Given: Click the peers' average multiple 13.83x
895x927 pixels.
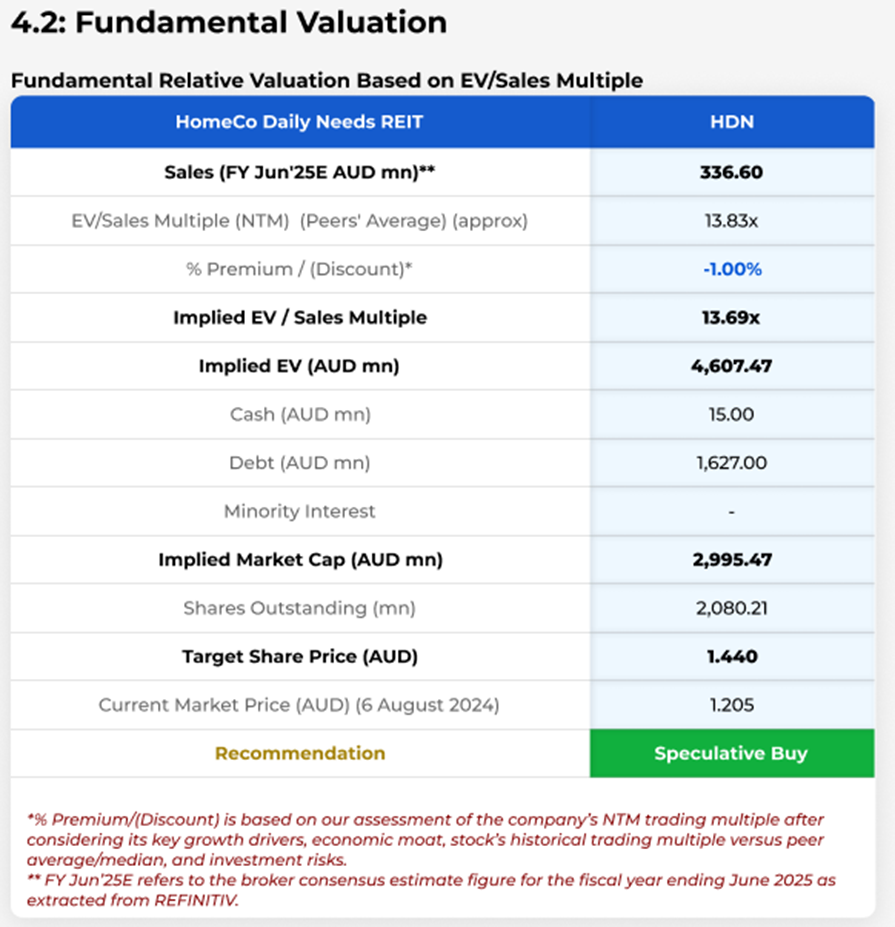Looking at the screenshot, I should coord(731,220).
